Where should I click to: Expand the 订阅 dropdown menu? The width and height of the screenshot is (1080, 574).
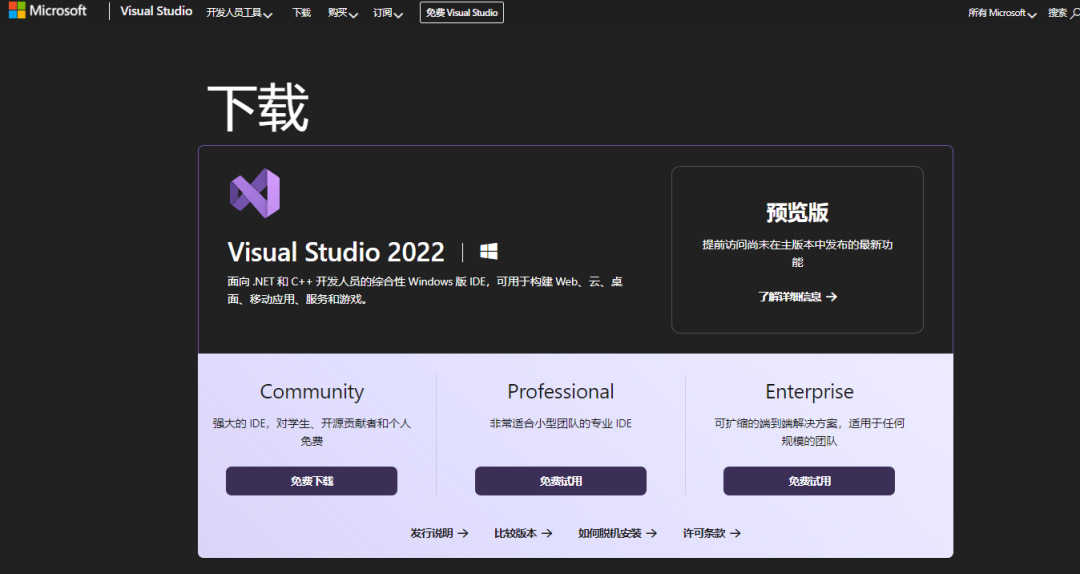[388, 13]
